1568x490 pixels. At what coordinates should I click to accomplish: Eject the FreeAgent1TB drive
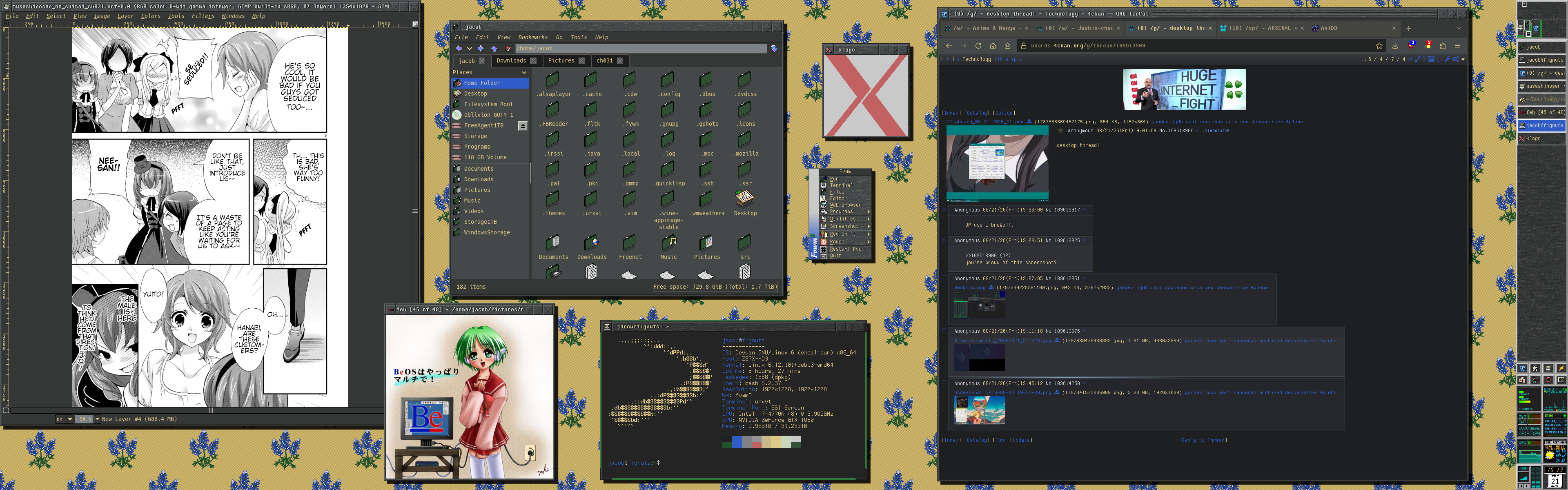tap(522, 125)
